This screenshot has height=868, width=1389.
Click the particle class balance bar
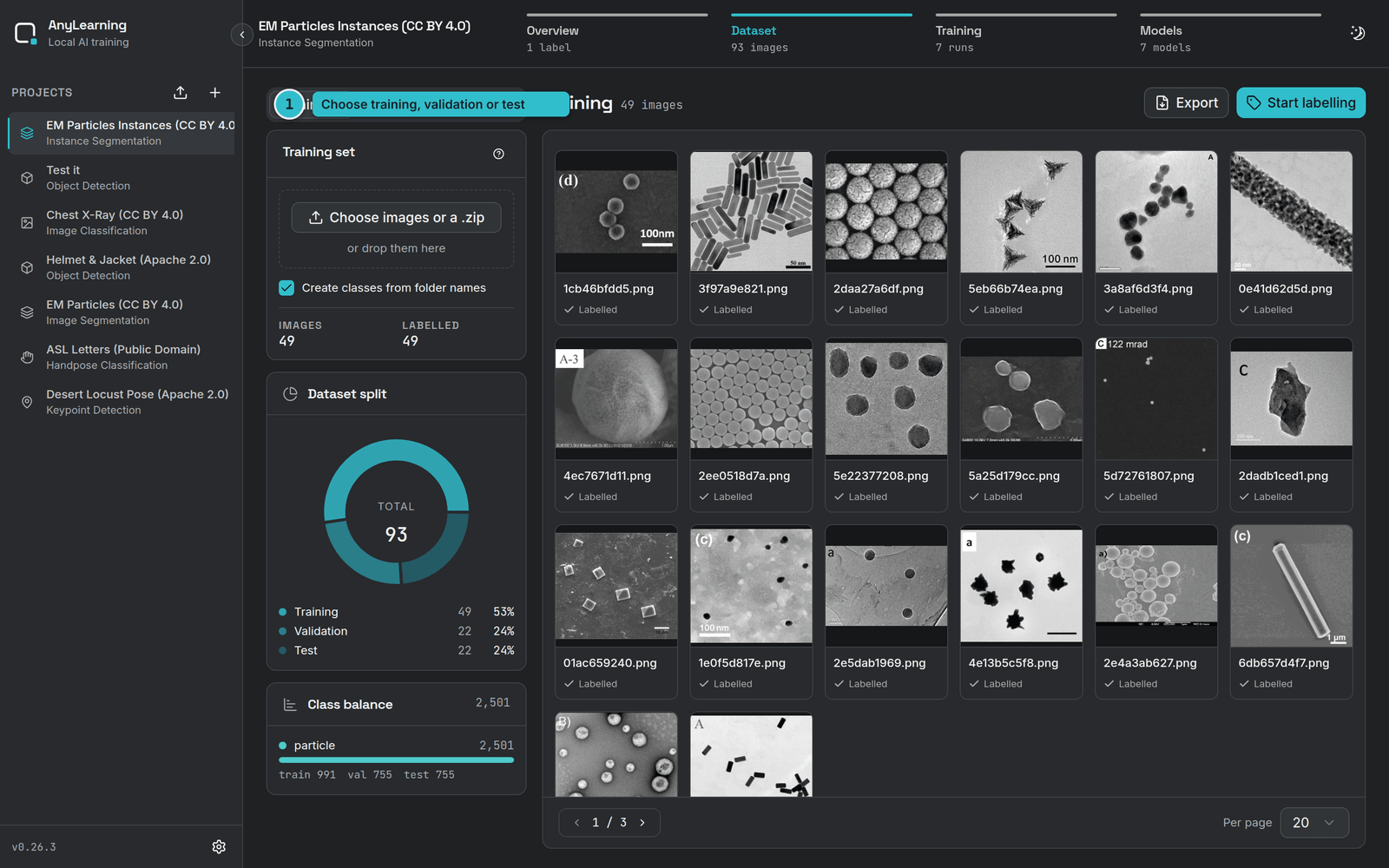pos(396,759)
